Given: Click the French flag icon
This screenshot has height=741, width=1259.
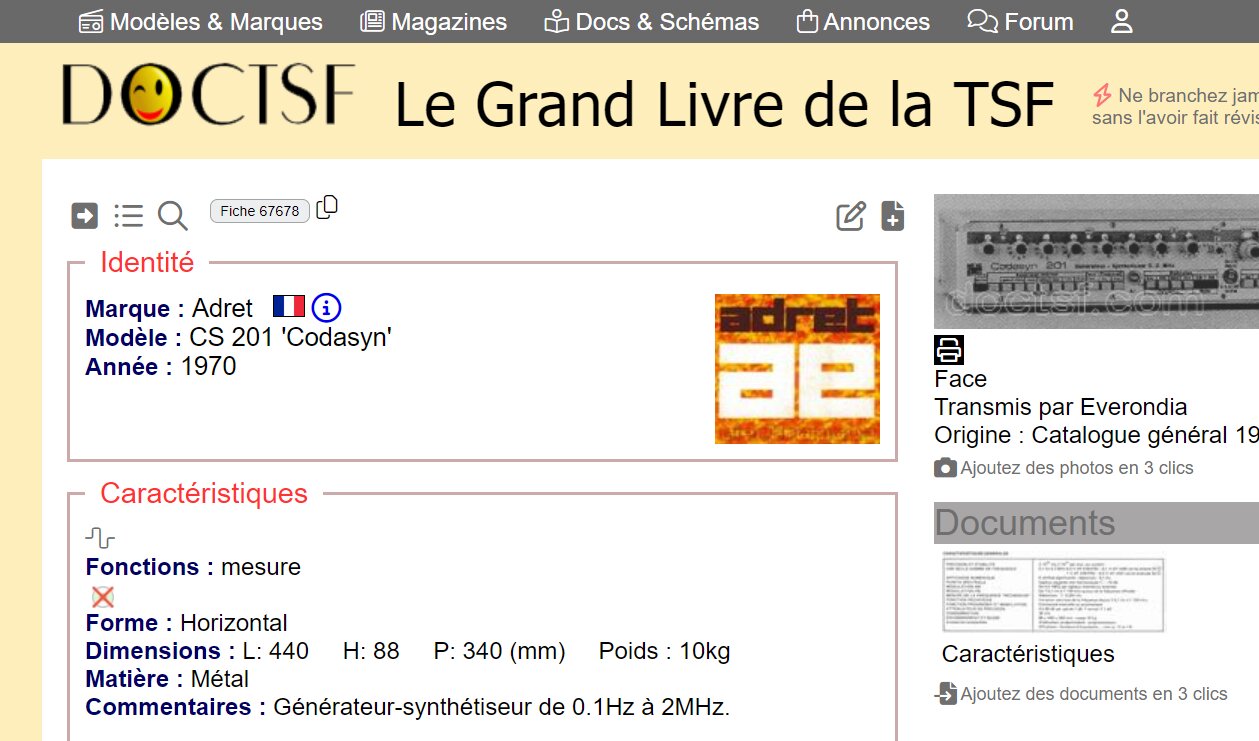Looking at the screenshot, I should [x=289, y=306].
